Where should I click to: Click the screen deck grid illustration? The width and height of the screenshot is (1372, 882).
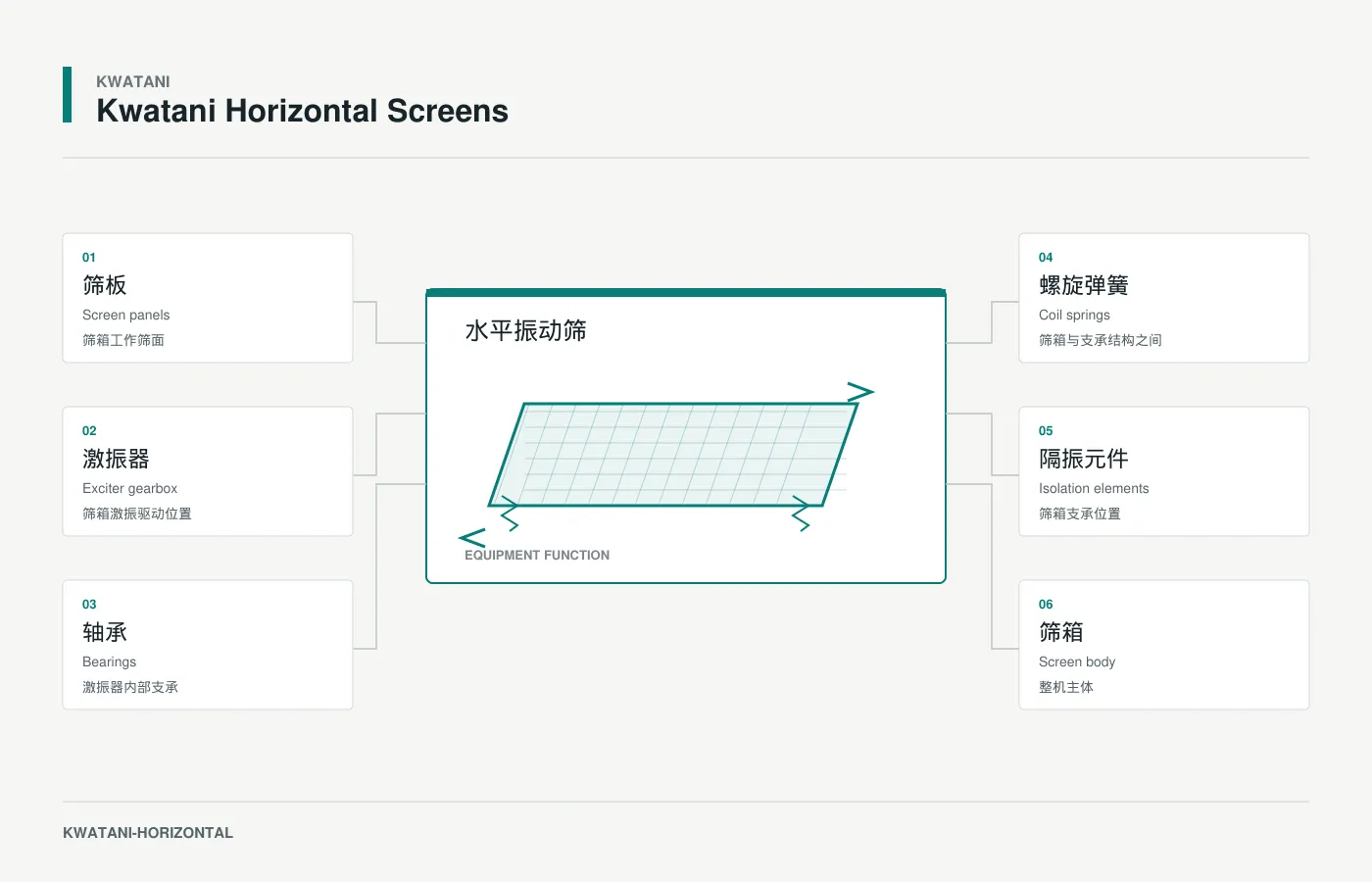tap(674, 455)
